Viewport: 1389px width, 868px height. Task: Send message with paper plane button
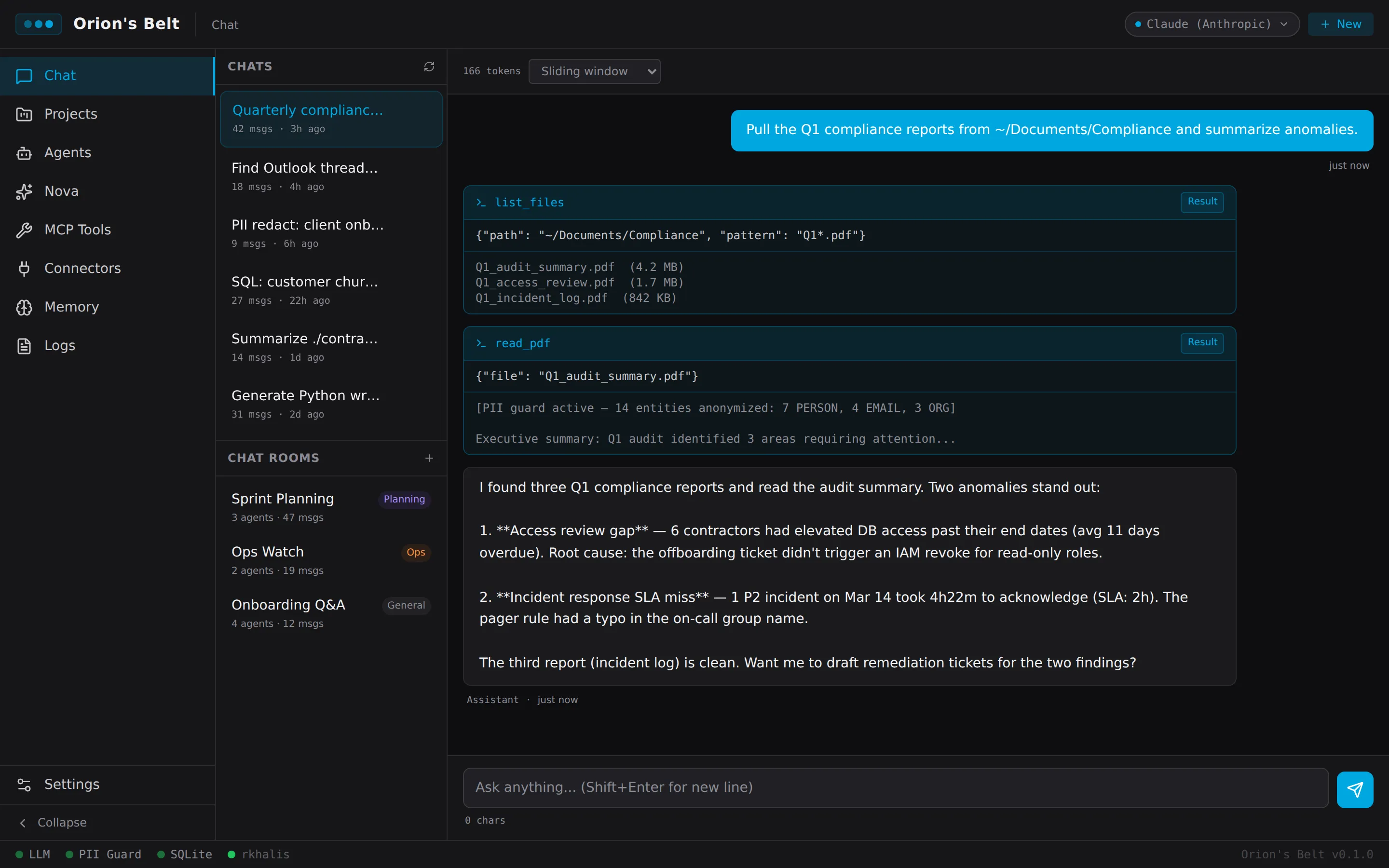(x=1355, y=789)
